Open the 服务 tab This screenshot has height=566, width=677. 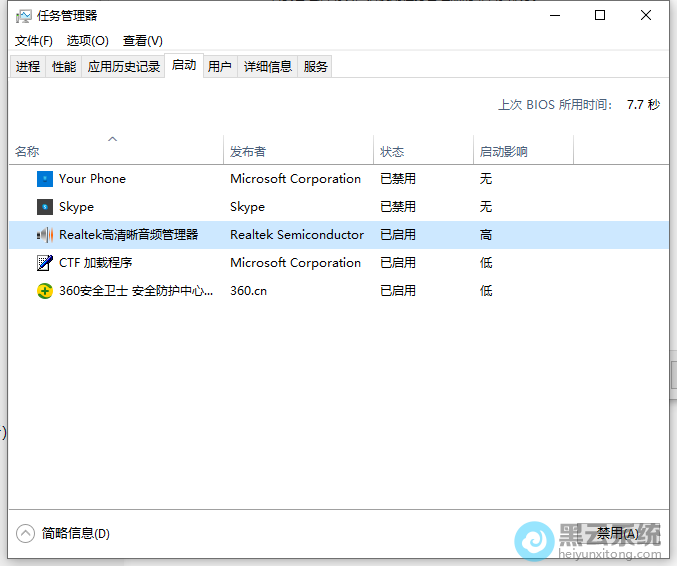(316, 67)
